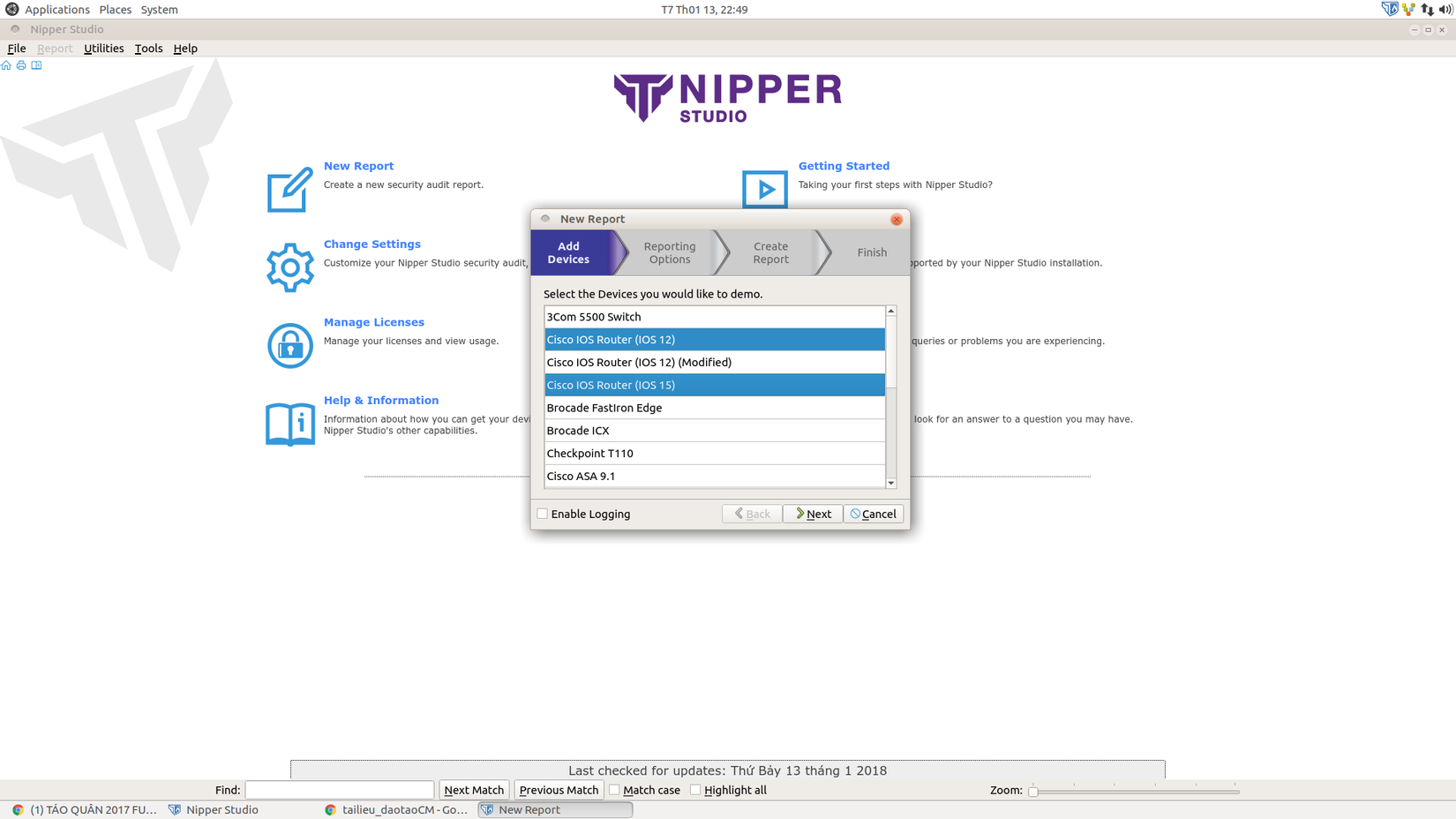The image size is (1456, 819).
Task: Click the volume icon in the system tray
Action: pyautogui.click(x=1445, y=9)
